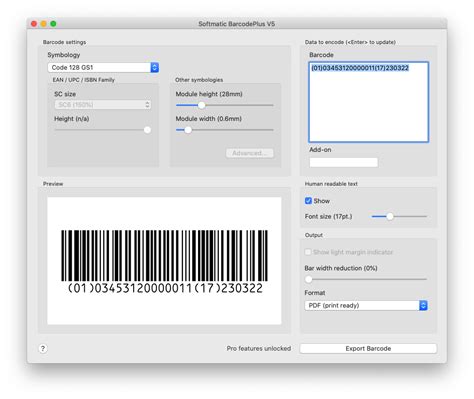Click the Font size slider handle
The height and width of the screenshot is (399, 474).
tap(390, 217)
